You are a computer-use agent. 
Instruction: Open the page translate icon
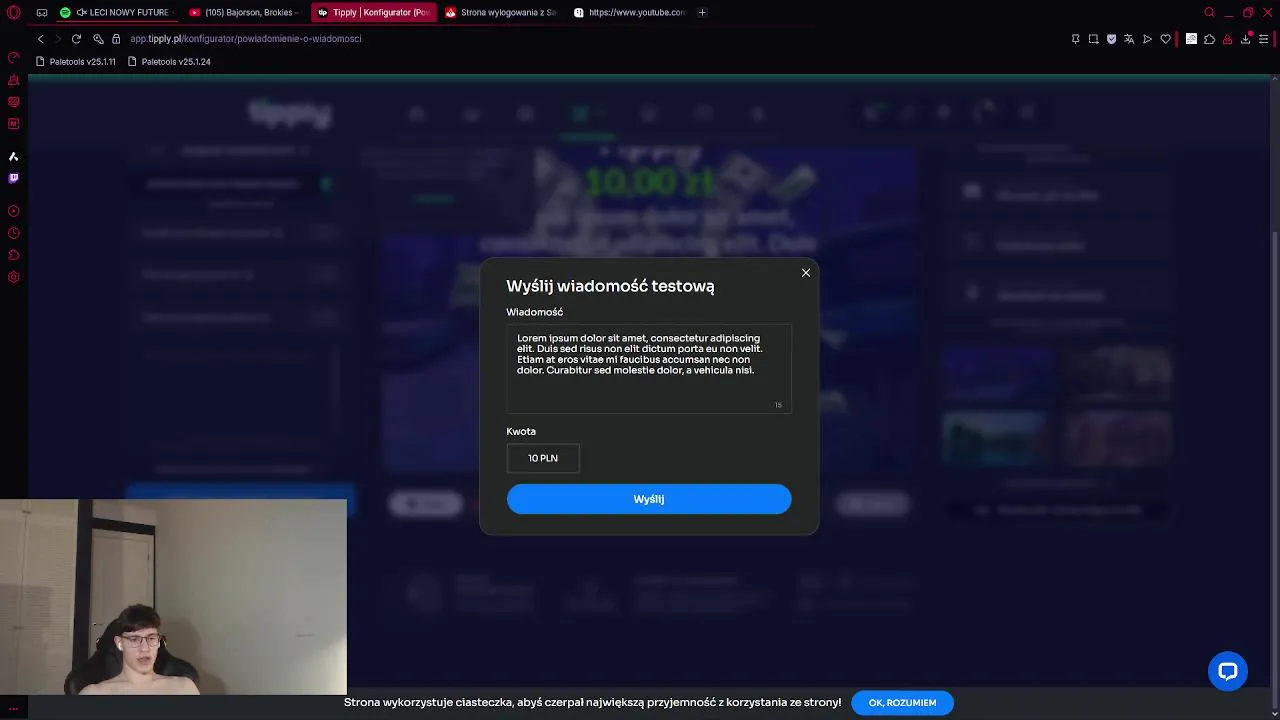click(x=1129, y=39)
